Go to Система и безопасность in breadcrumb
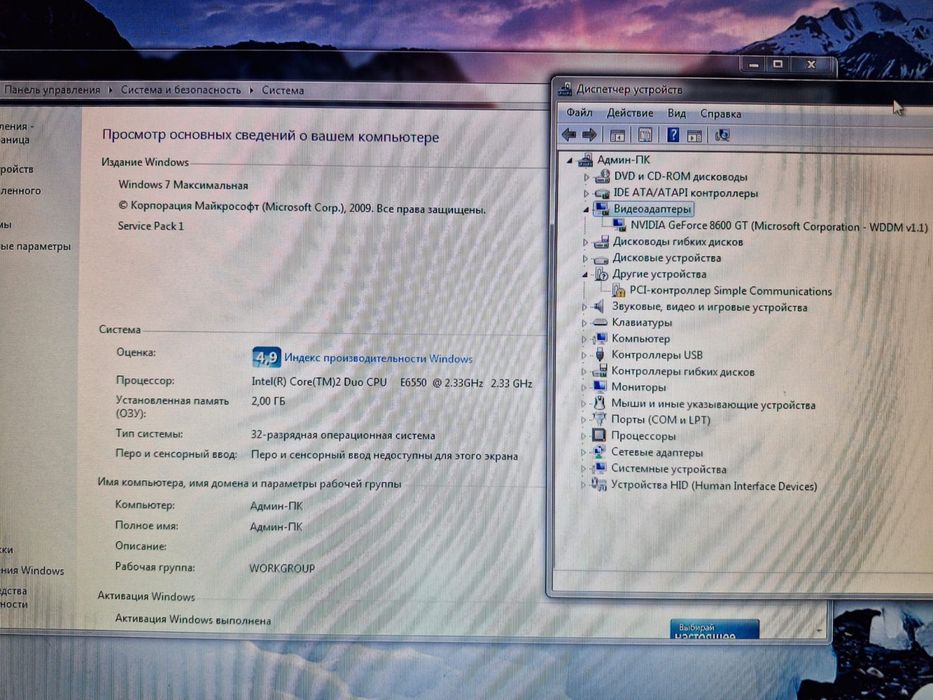This screenshot has height=700, width=933. [x=181, y=90]
